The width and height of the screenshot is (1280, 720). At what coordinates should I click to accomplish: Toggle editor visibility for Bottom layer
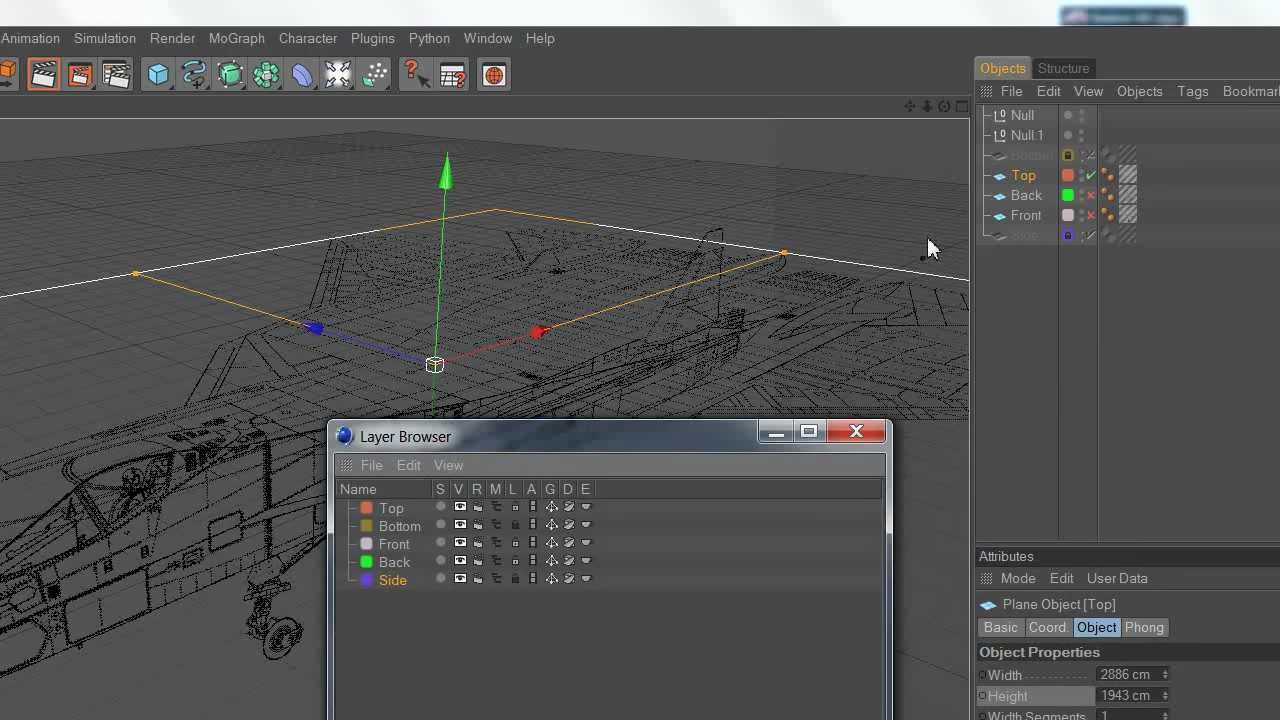coord(459,525)
